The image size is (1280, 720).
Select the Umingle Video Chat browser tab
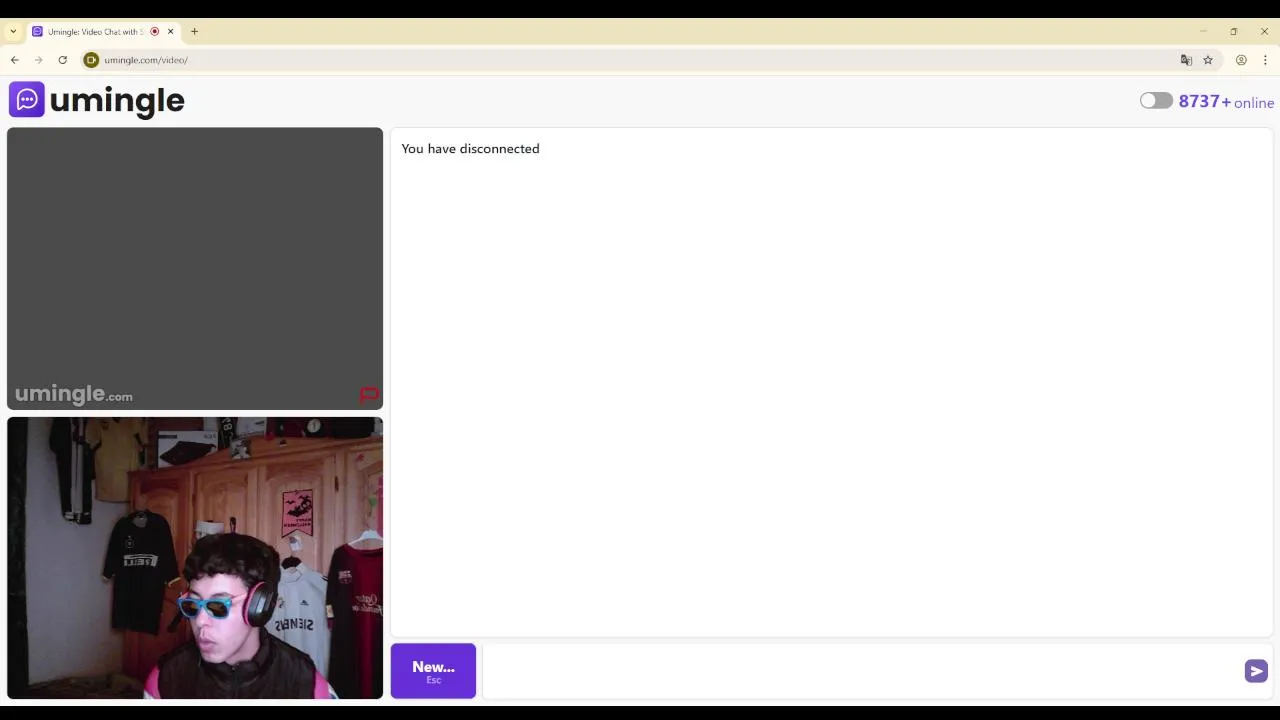pos(103,32)
